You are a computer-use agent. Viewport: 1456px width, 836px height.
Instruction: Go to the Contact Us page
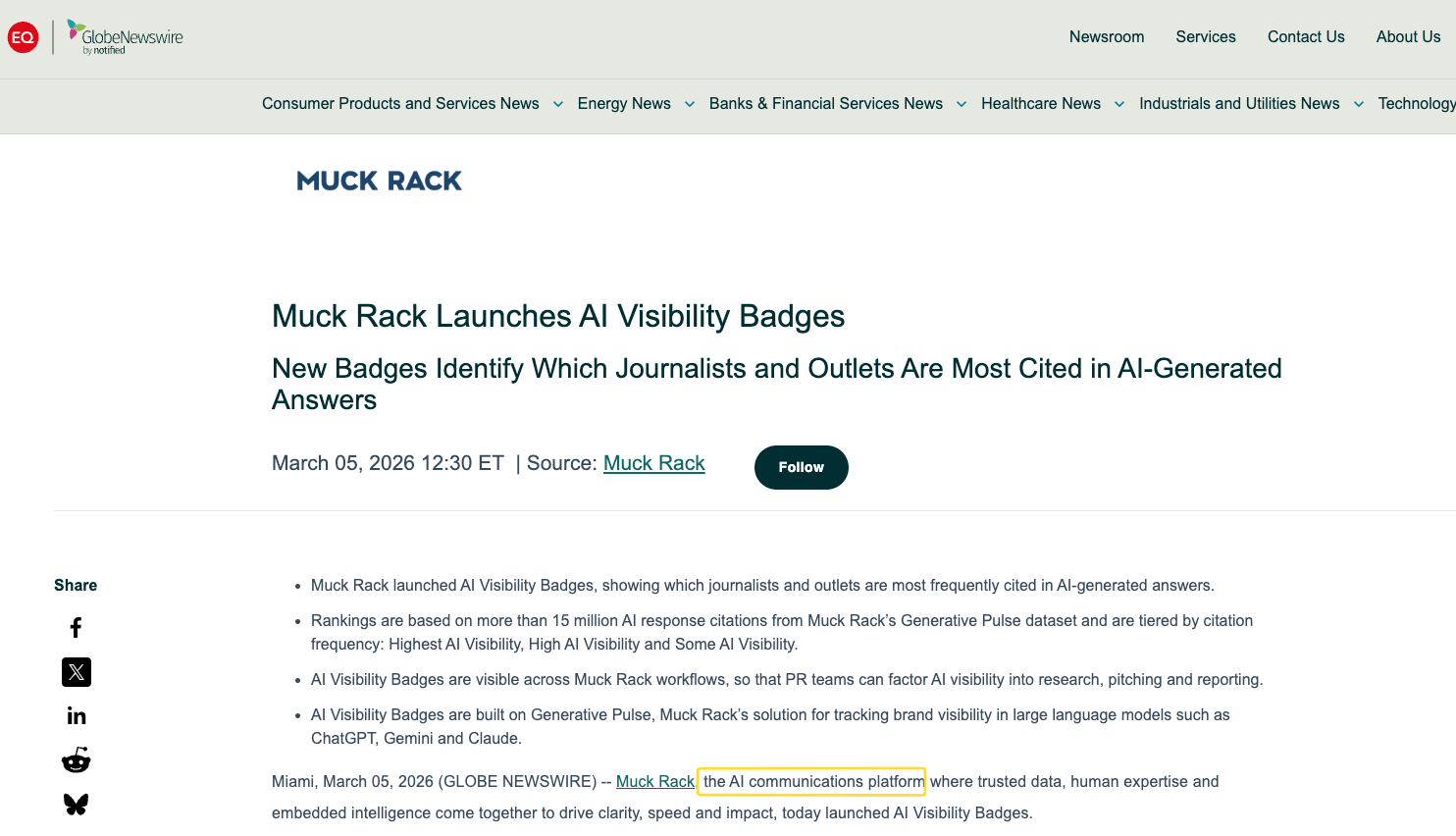(1306, 37)
